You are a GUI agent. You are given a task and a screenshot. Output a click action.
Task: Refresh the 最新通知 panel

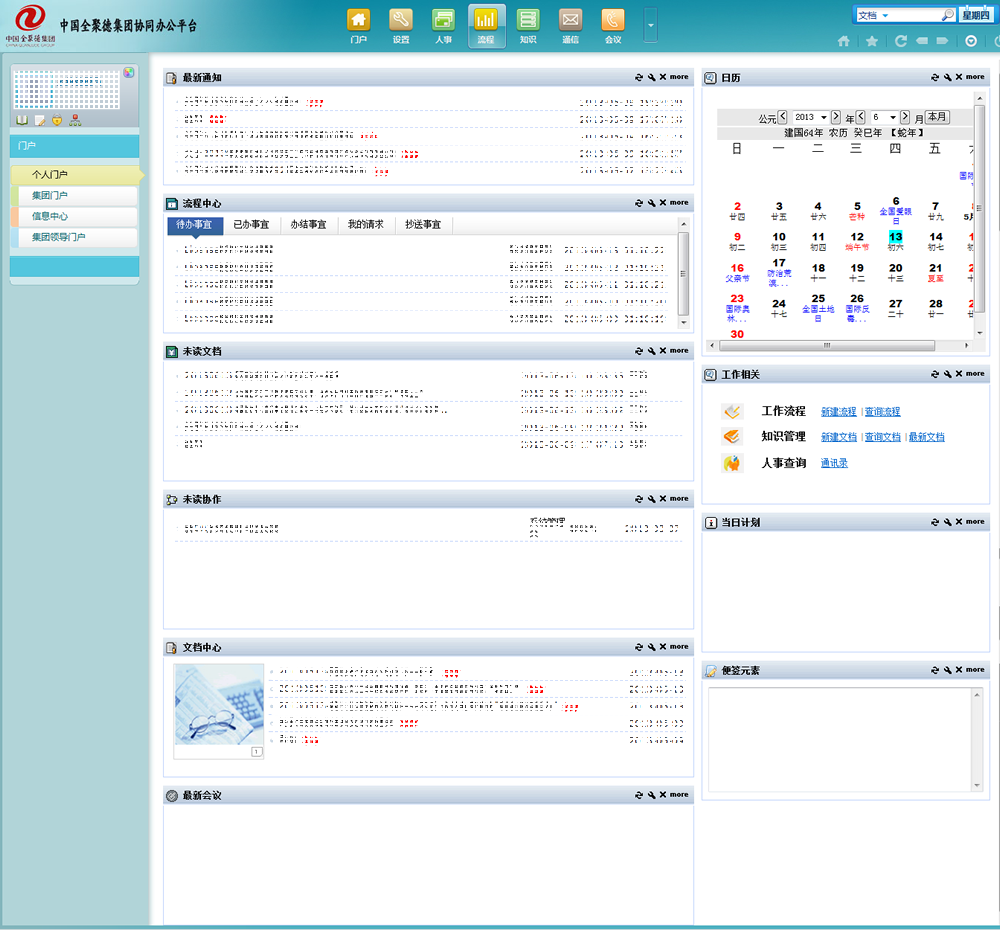pos(638,77)
